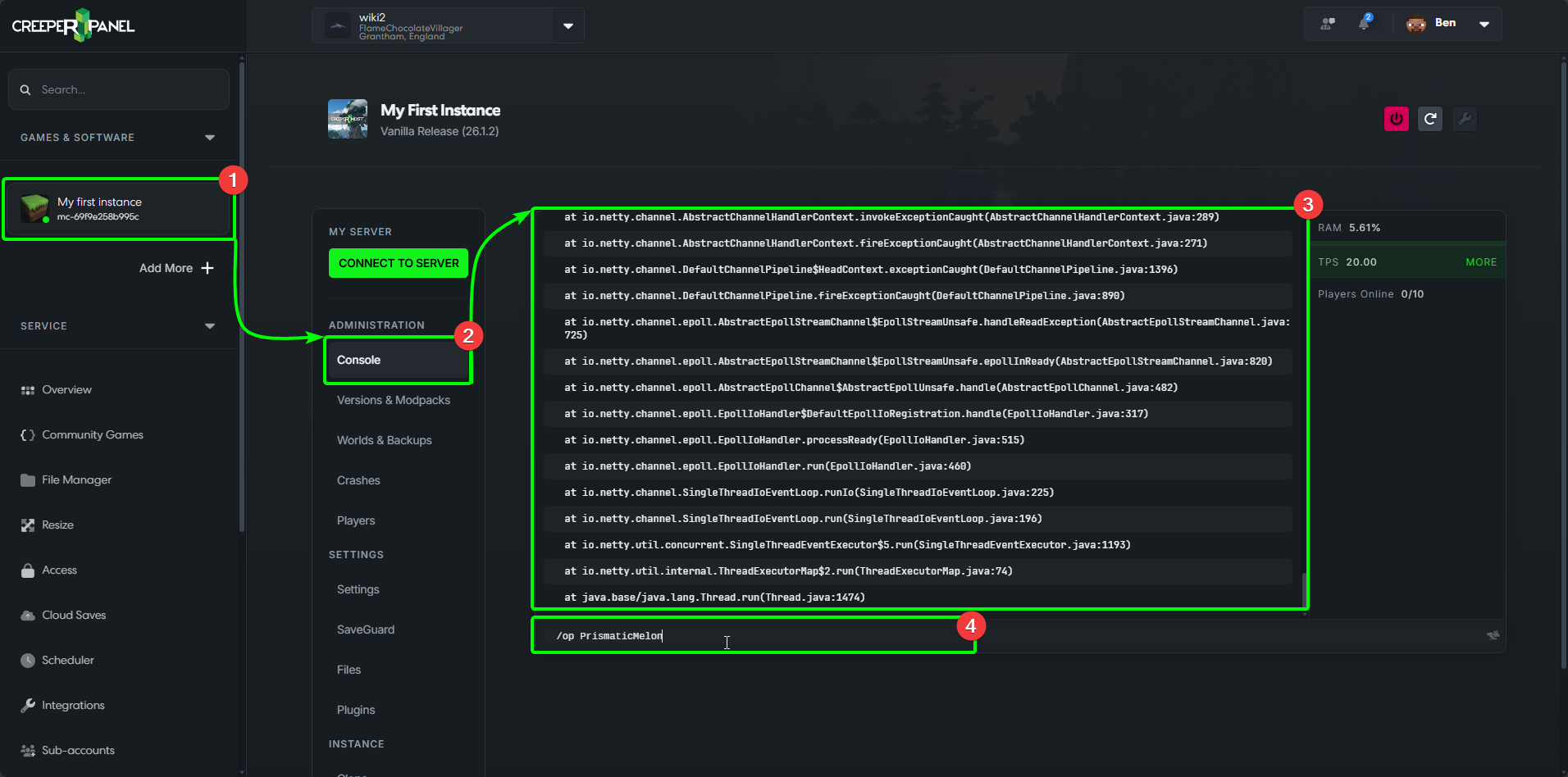Screen dimensions: 1568x777
Task: Click the Scheduler clock icon
Action: pos(28,661)
